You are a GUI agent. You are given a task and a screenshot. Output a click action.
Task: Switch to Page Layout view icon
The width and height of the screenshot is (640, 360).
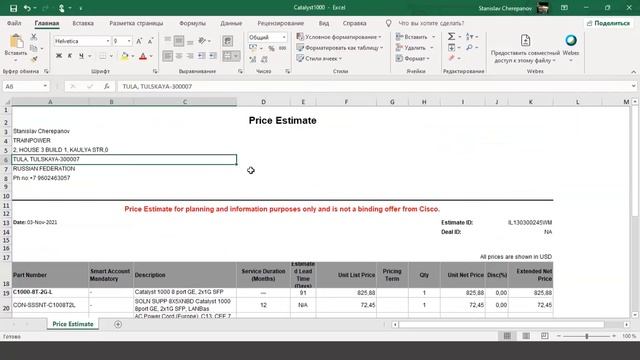(526, 336)
